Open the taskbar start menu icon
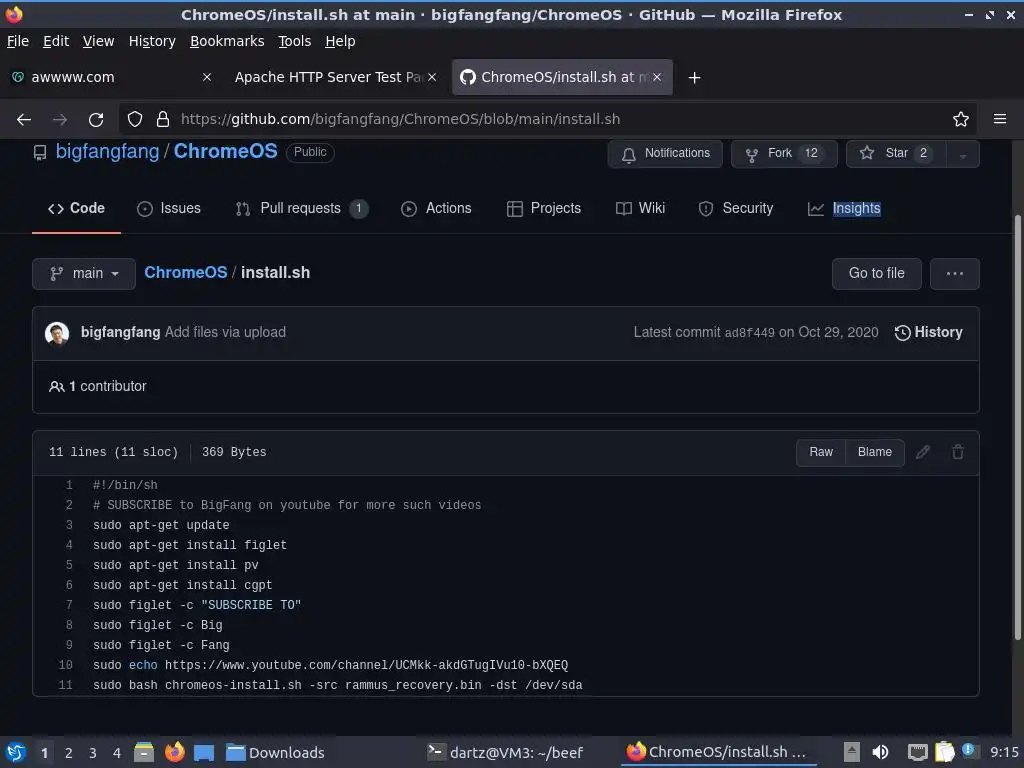This screenshot has height=768, width=1024. pyautogui.click(x=16, y=752)
